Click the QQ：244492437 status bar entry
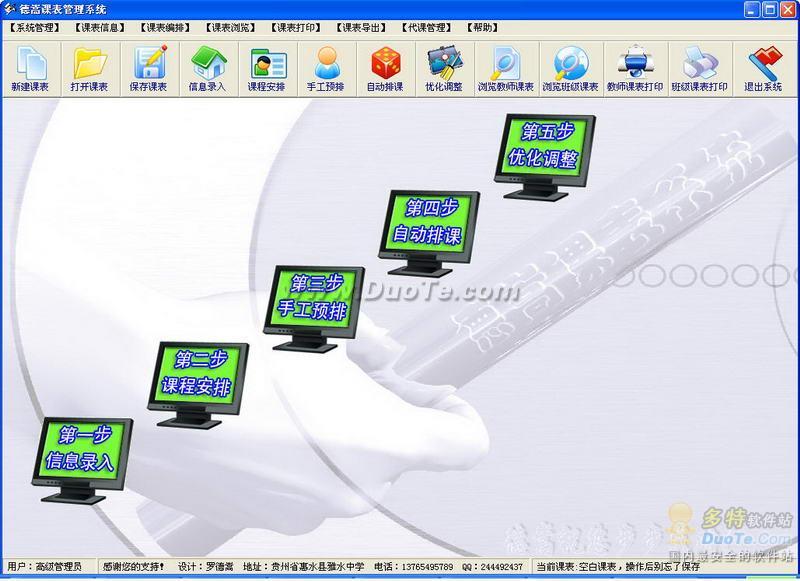Viewport: 800px width, 581px height. [x=492, y=566]
